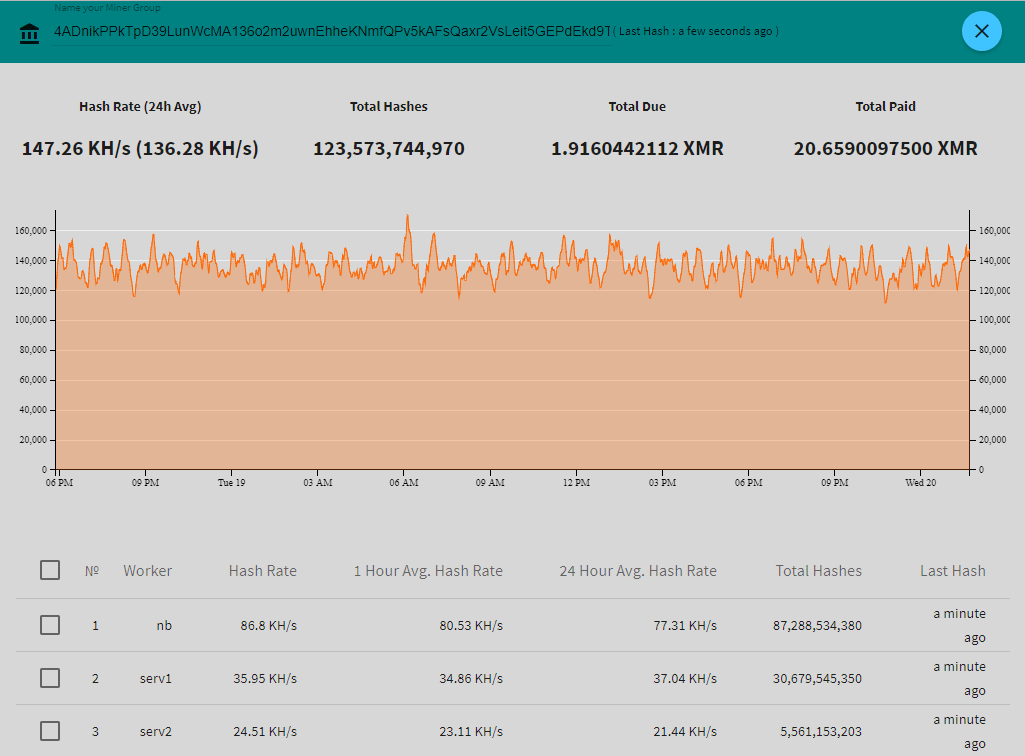Image resolution: width=1025 pixels, height=756 pixels.
Task: Click the serv1 worker name
Action: click(x=155, y=679)
